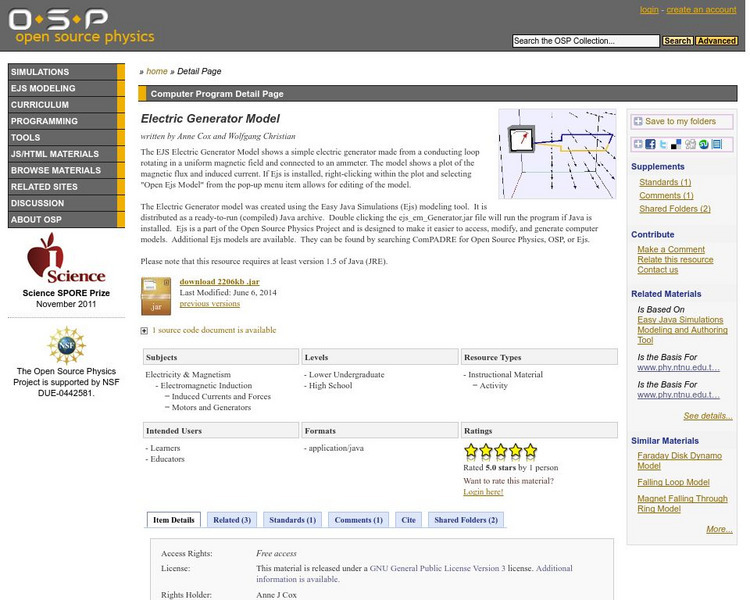Open the Standards (1) supplement link
750x600 pixels.
665,182
